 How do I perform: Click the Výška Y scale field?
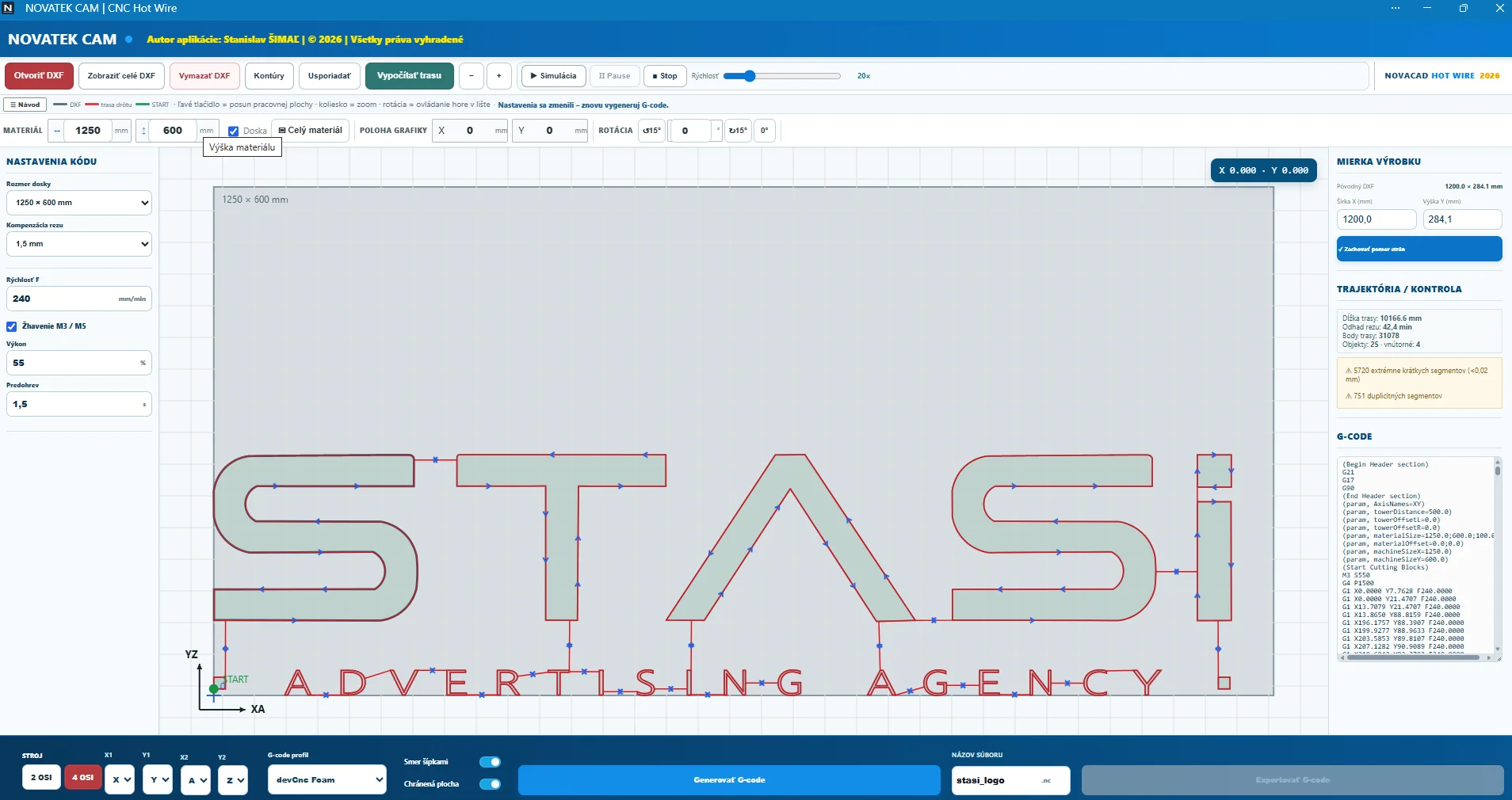click(x=1462, y=219)
